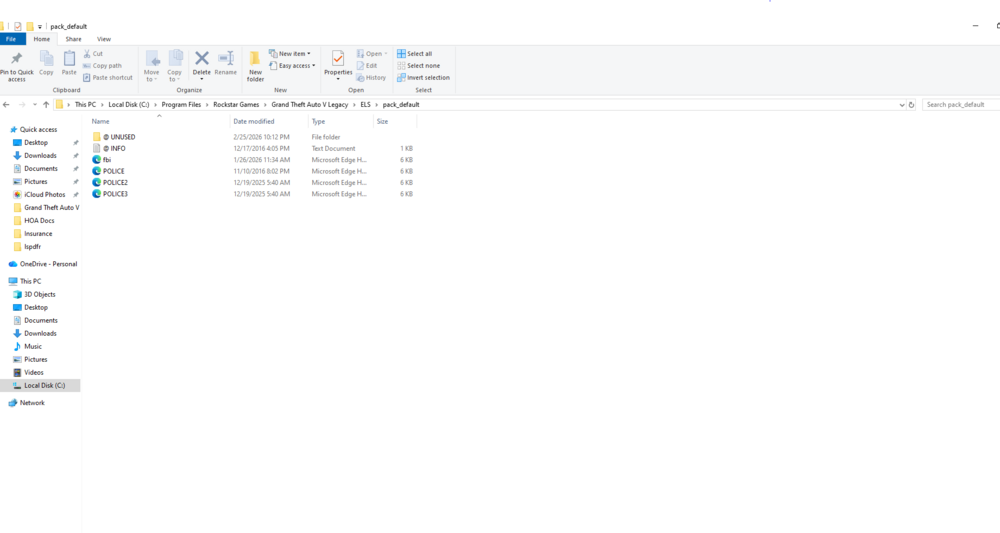Open 3D Objects in sidebar
The width and height of the screenshot is (1000, 533).
coord(40,295)
